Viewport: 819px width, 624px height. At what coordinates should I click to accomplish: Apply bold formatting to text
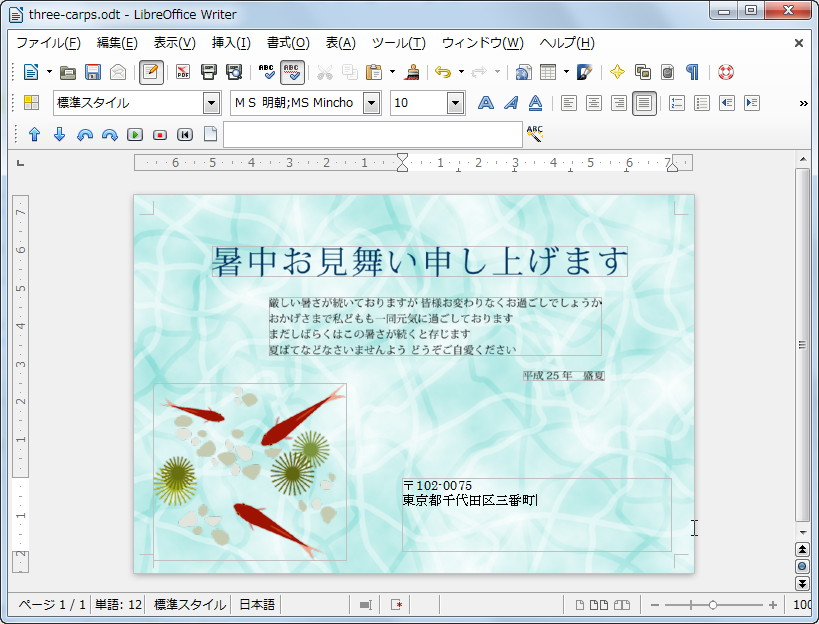coord(484,102)
